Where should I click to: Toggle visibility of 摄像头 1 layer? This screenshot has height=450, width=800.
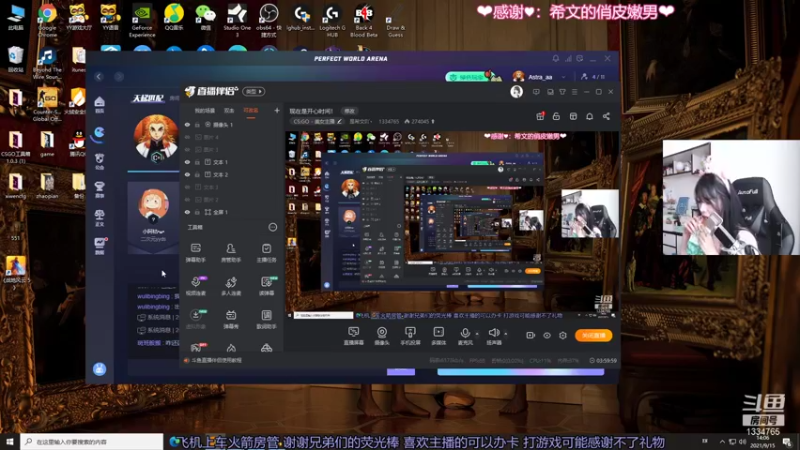click(187, 124)
